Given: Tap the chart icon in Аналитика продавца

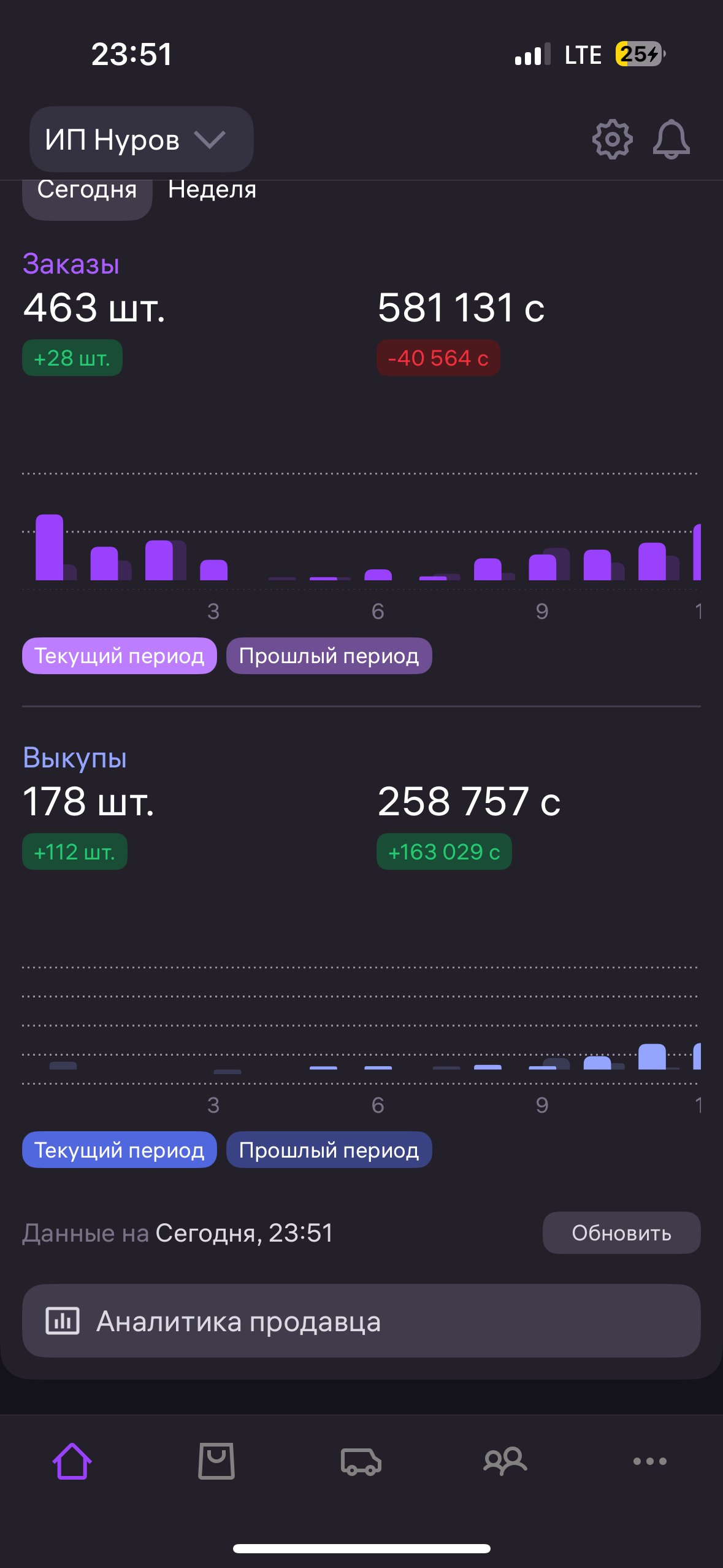Looking at the screenshot, I should point(63,1321).
